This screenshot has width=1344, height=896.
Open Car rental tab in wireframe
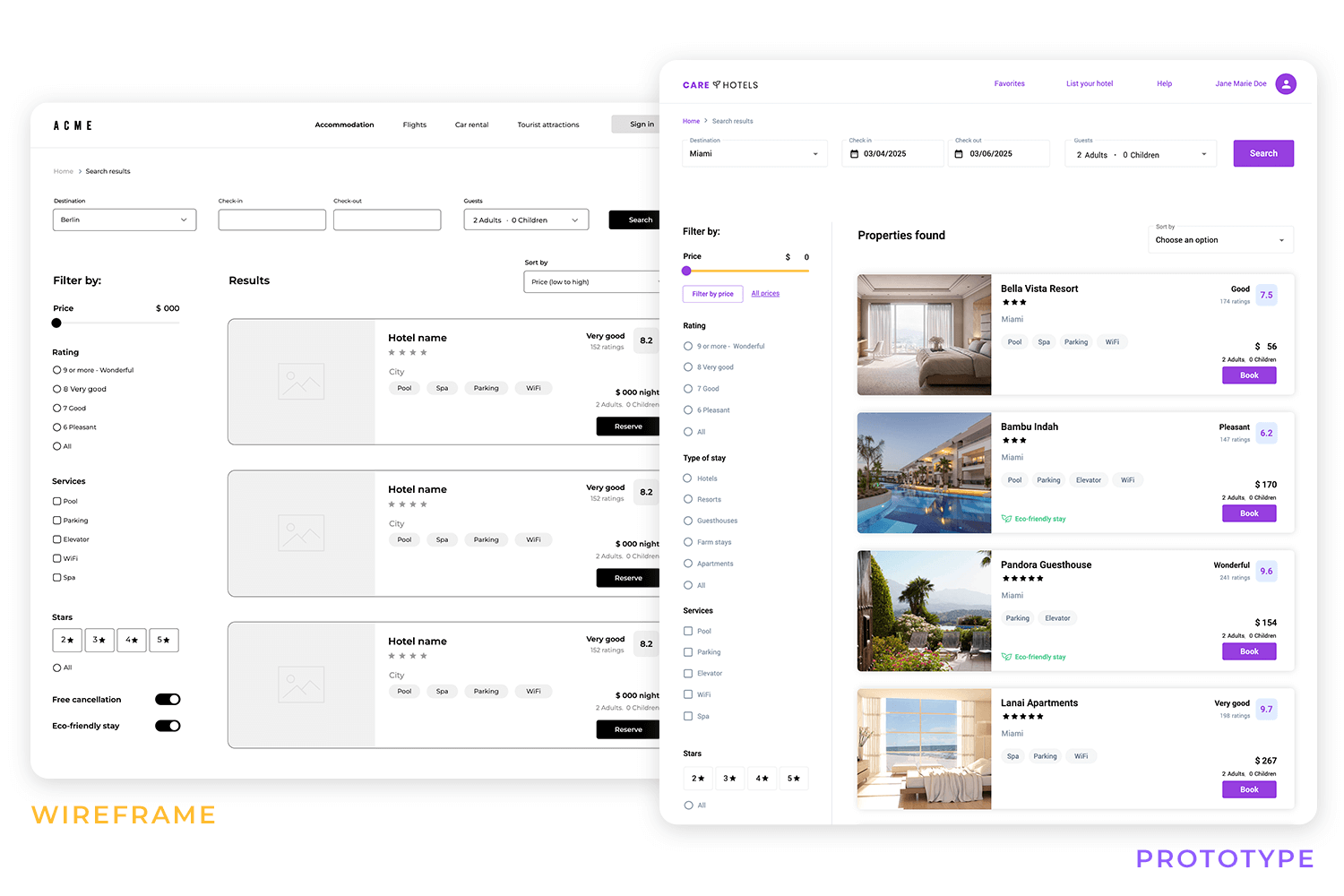(471, 125)
